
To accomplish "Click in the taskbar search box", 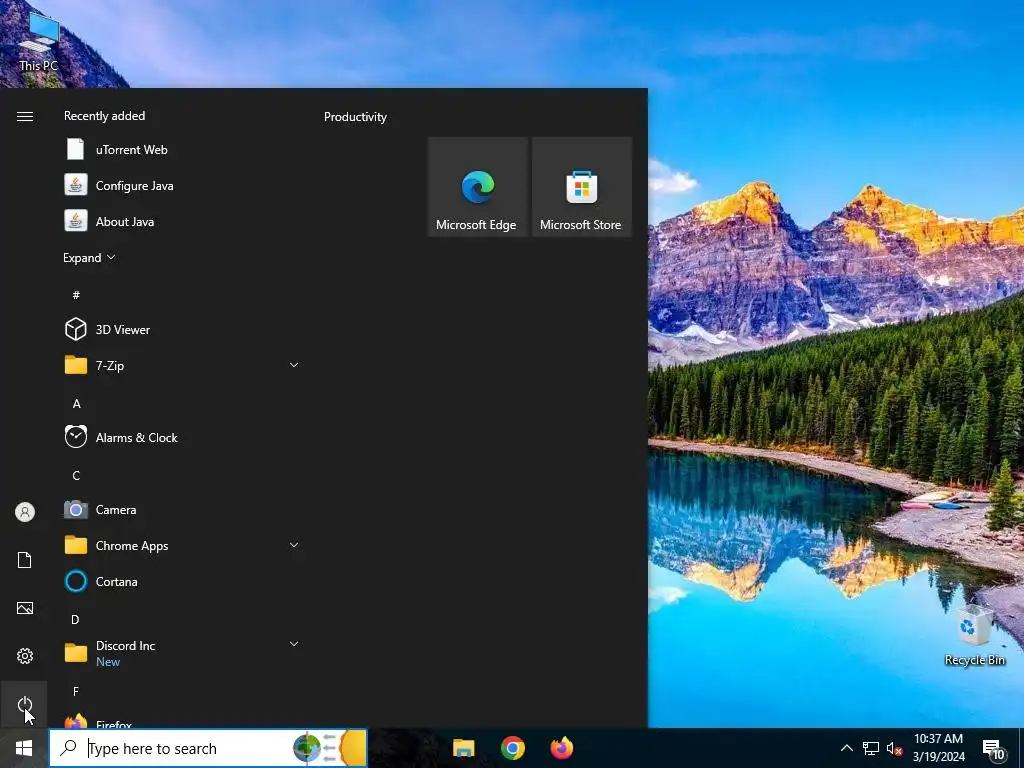I will [x=208, y=748].
